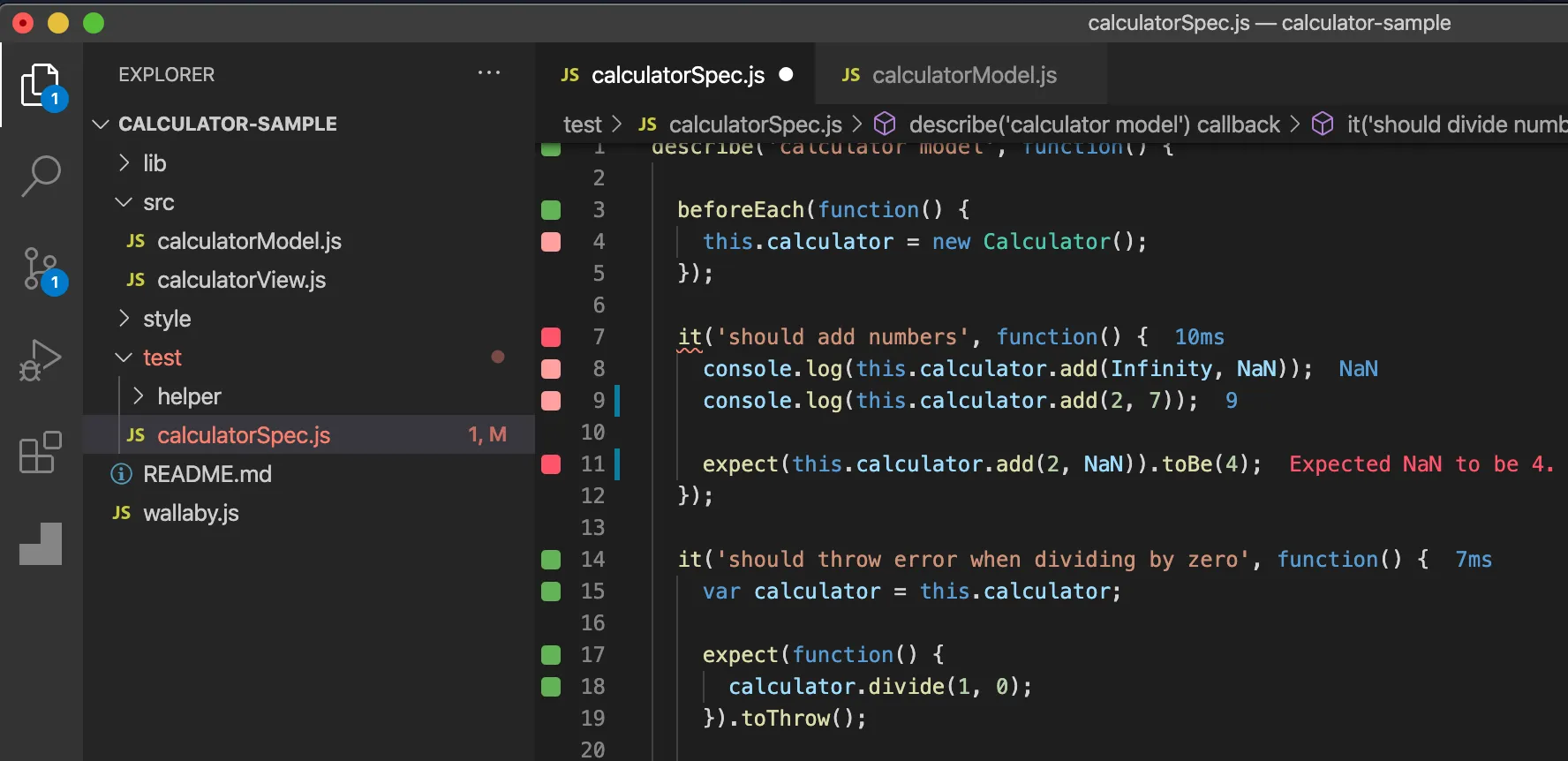Click 'test' breadcrumb segment

point(583,124)
